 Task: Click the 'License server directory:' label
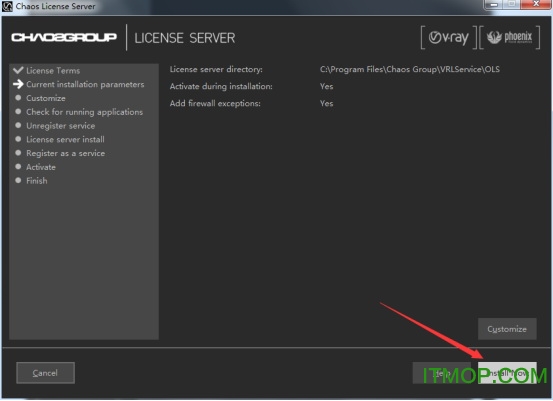click(216, 69)
